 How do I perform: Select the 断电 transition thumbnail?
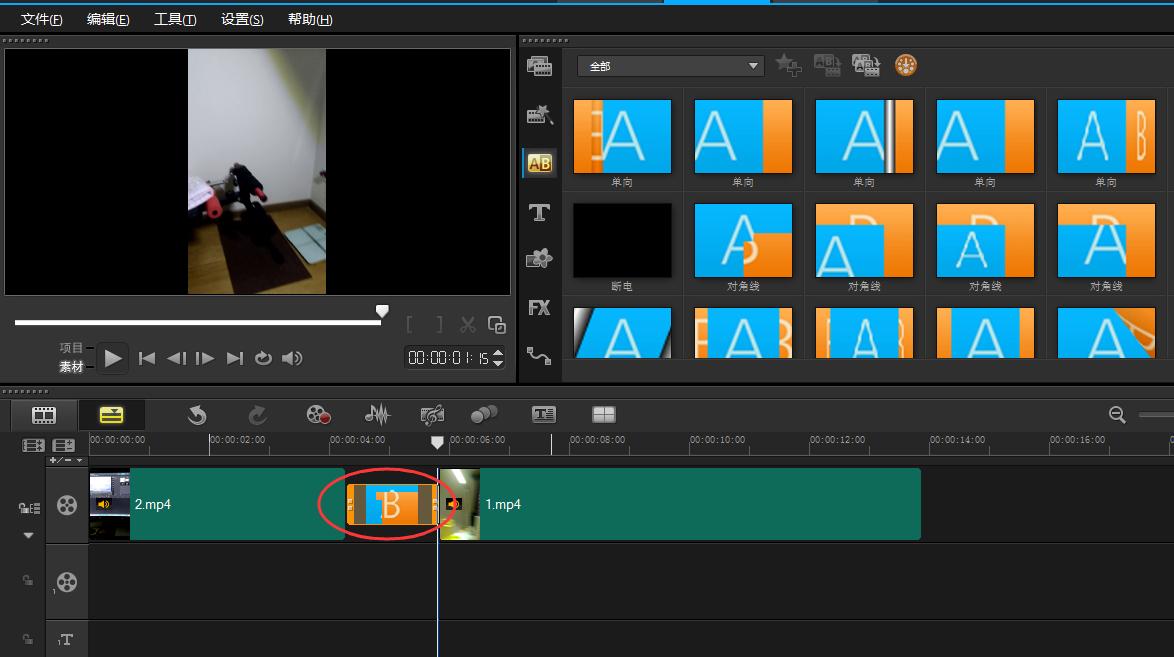coord(622,239)
